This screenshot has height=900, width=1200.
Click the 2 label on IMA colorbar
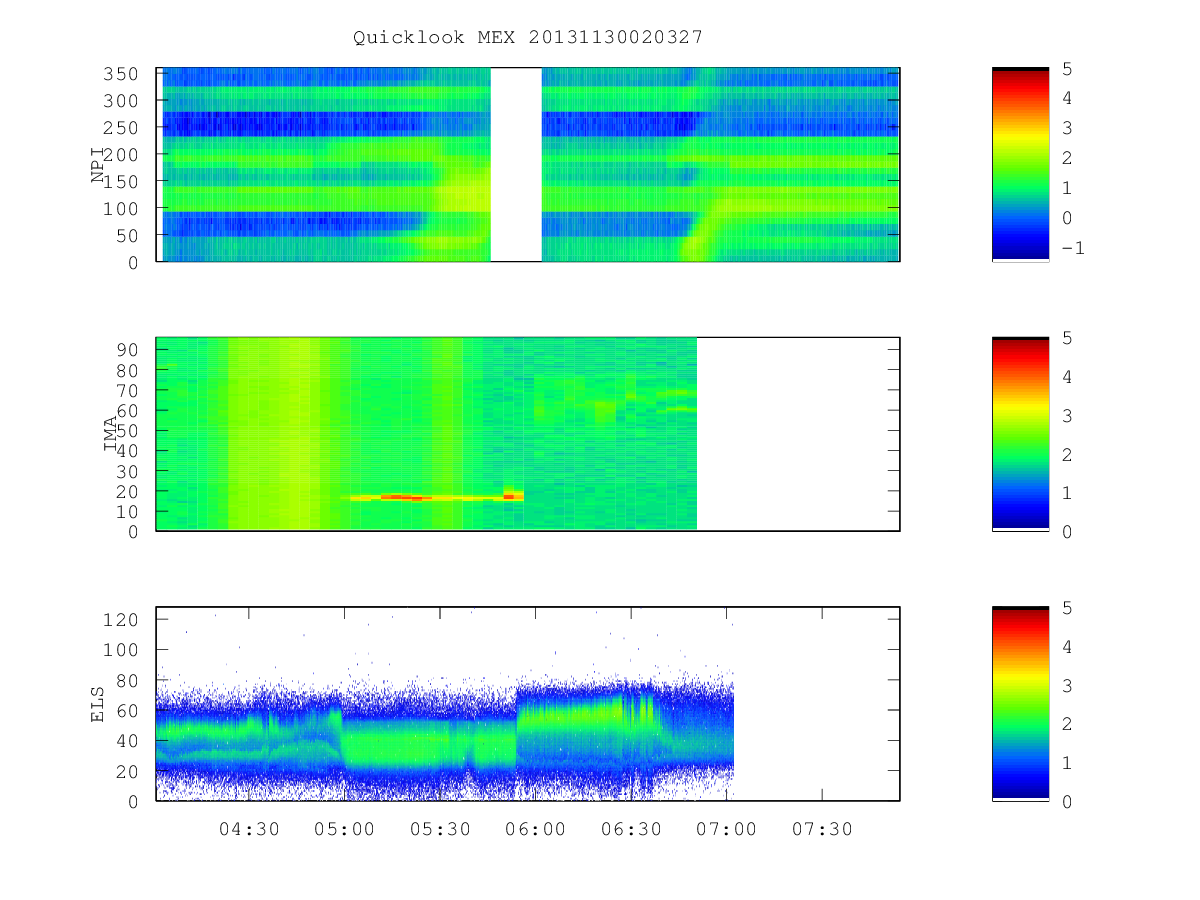1067,454
